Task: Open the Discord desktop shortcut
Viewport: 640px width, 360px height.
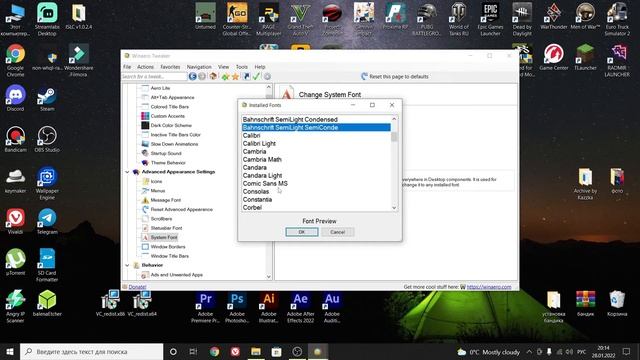Action: tap(16, 98)
